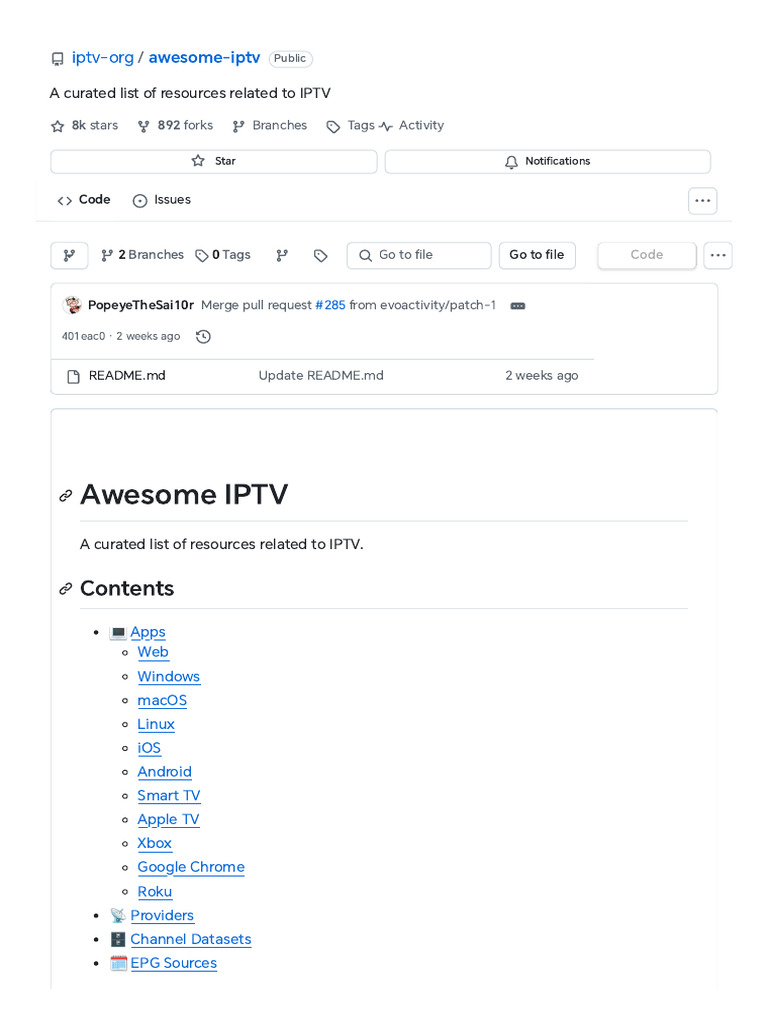View the 2 Branches list

pyautogui.click(x=142, y=255)
